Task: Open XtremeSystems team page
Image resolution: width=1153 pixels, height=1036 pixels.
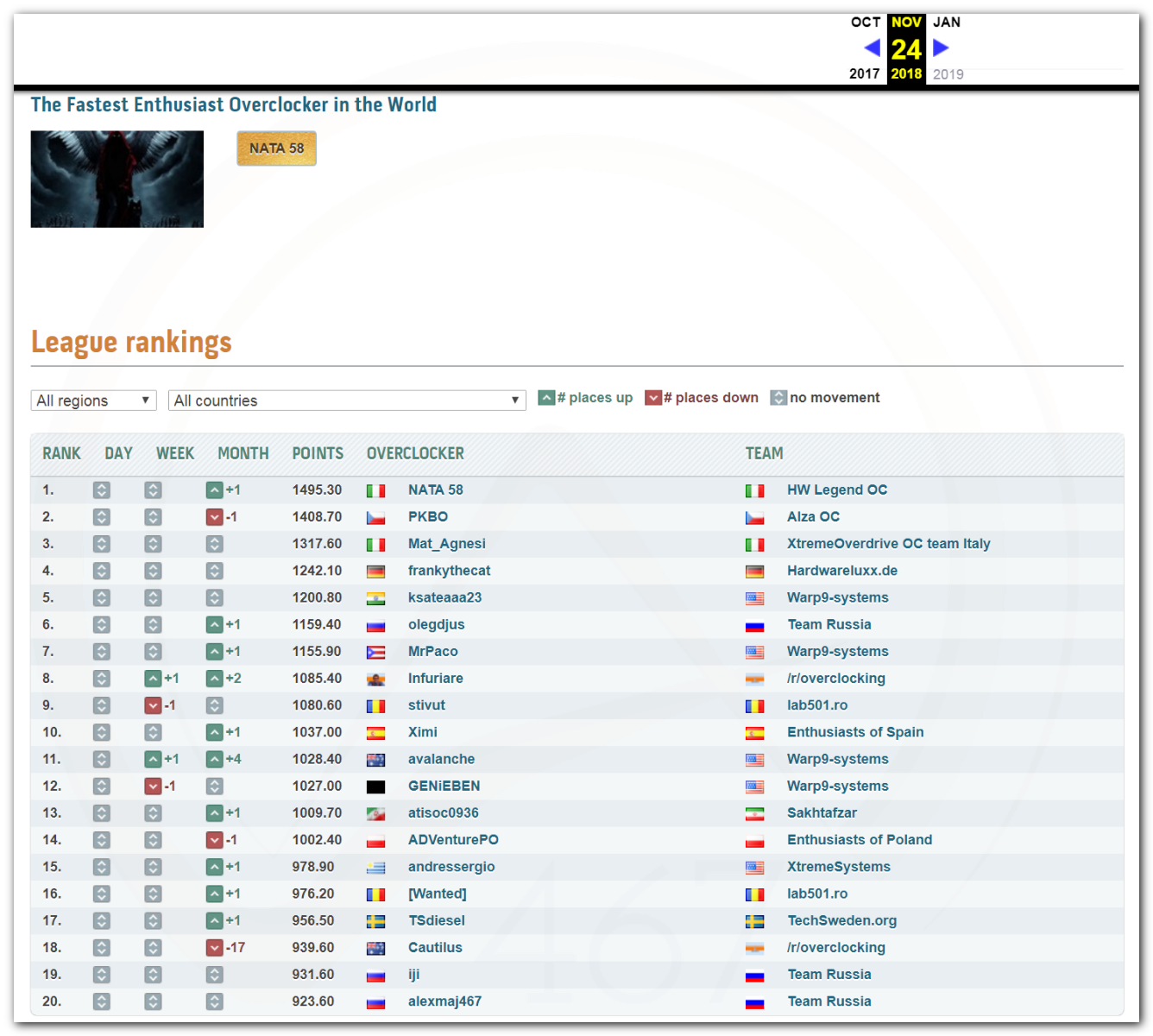Action: click(x=839, y=867)
